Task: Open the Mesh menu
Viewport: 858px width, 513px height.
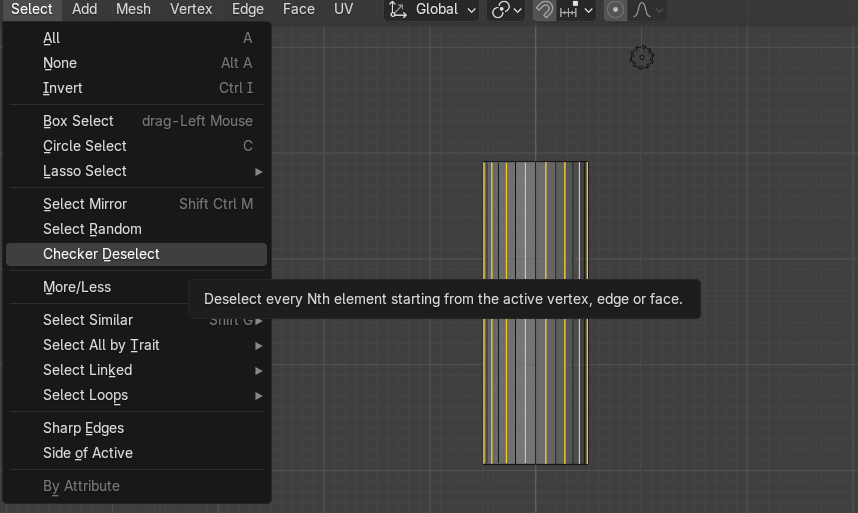Action: click(x=133, y=9)
